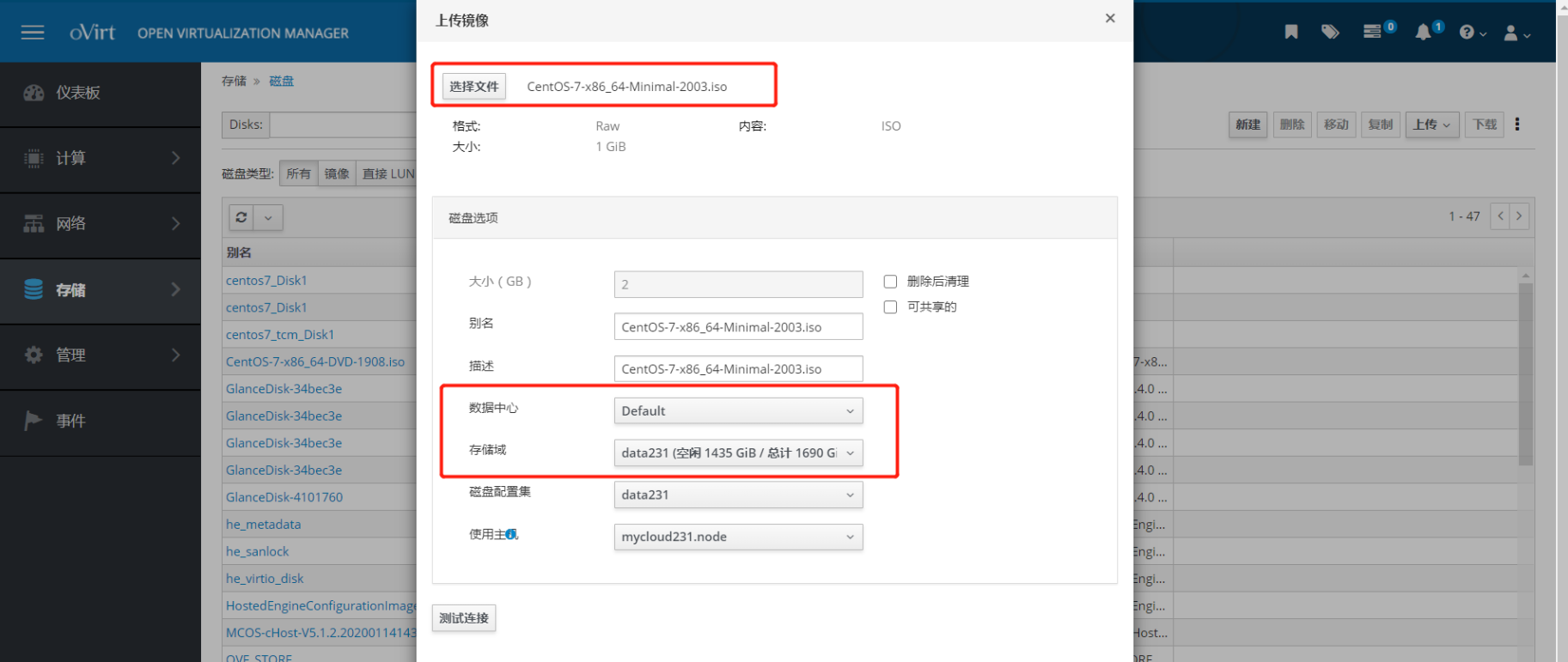Click the refresh disks icon
The image size is (1568, 662).
point(241,217)
